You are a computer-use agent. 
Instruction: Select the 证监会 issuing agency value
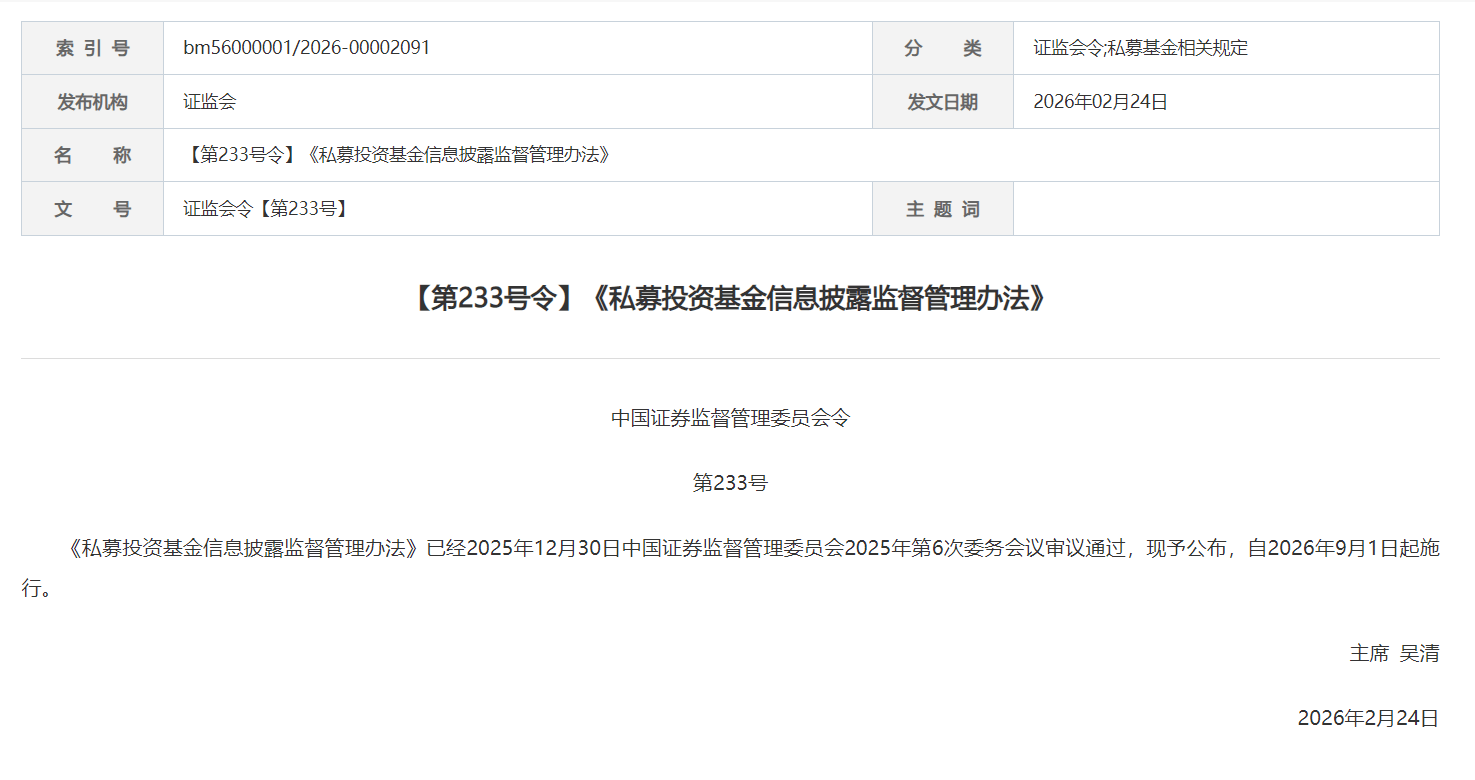tap(209, 101)
